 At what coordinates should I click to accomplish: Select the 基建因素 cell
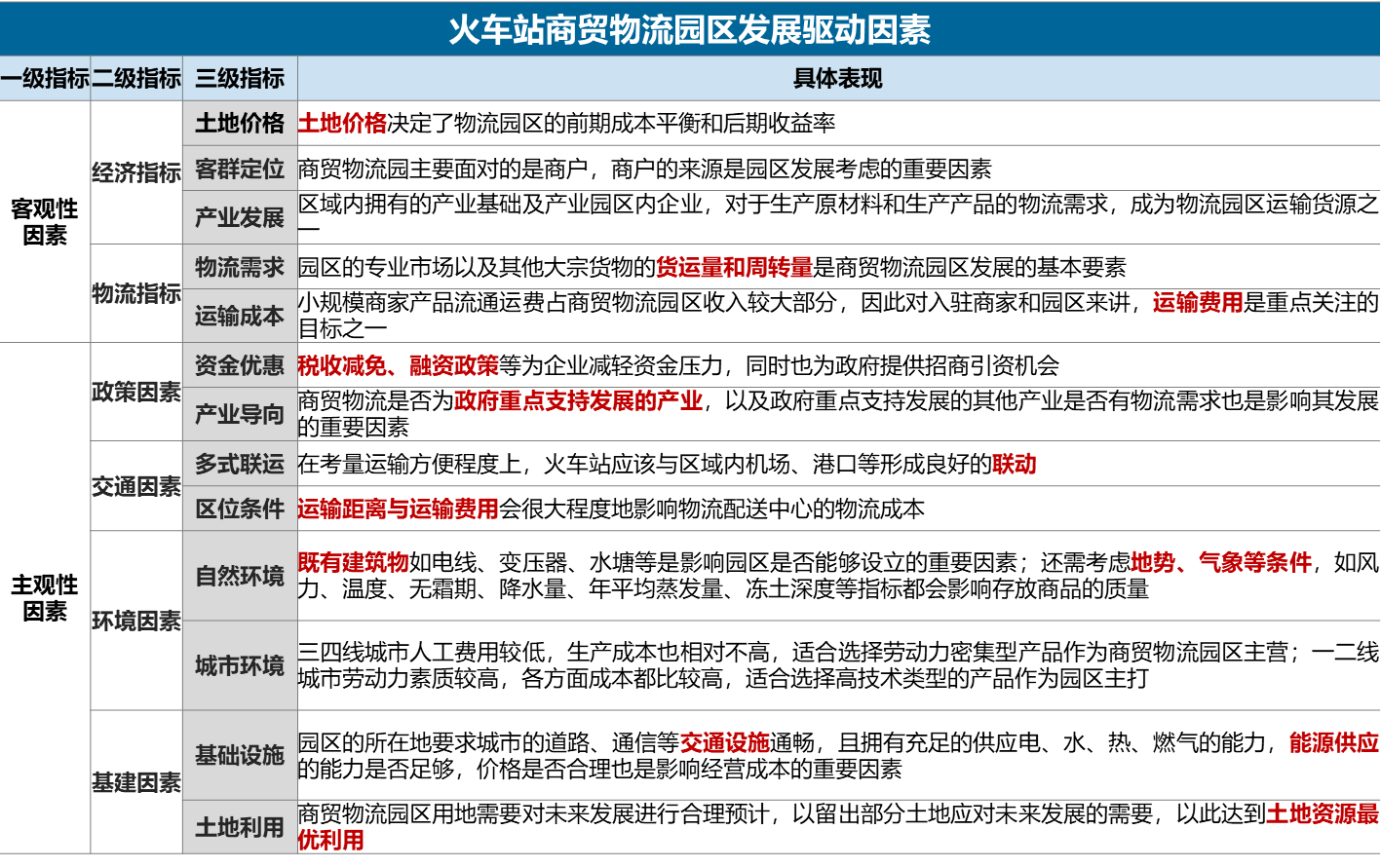(x=136, y=782)
